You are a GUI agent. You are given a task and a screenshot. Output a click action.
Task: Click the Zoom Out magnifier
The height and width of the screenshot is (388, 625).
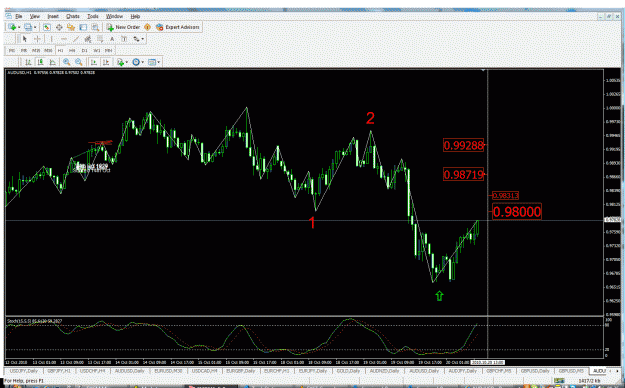click(x=79, y=62)
